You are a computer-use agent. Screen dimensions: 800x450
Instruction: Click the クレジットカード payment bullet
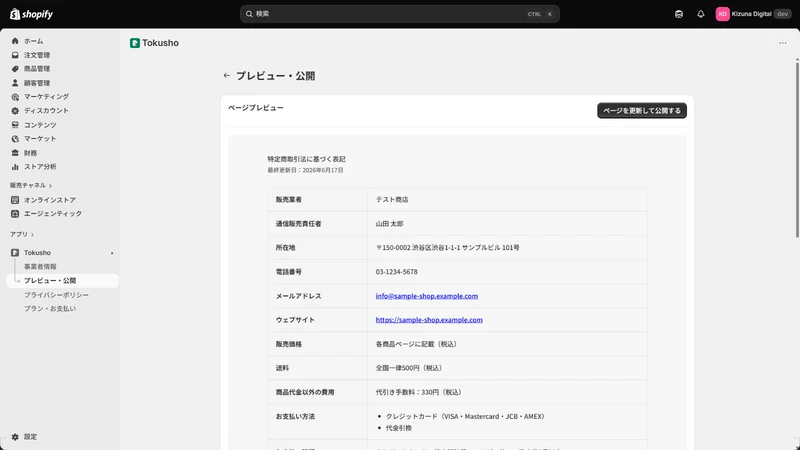click(465, 416)
